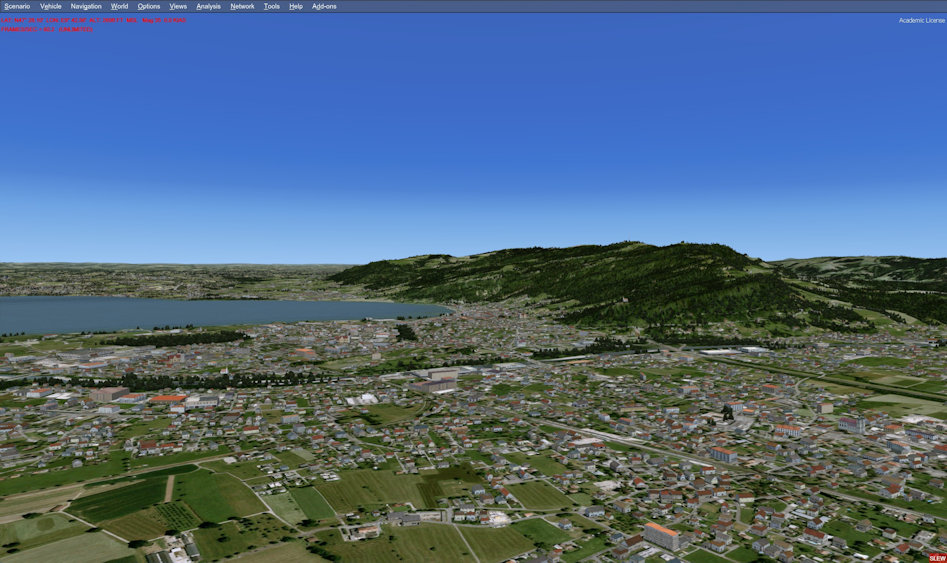Open the Options menu
The width and height of the screenshot is (947, 563).
pyautogui.click(x=149, y=6)
